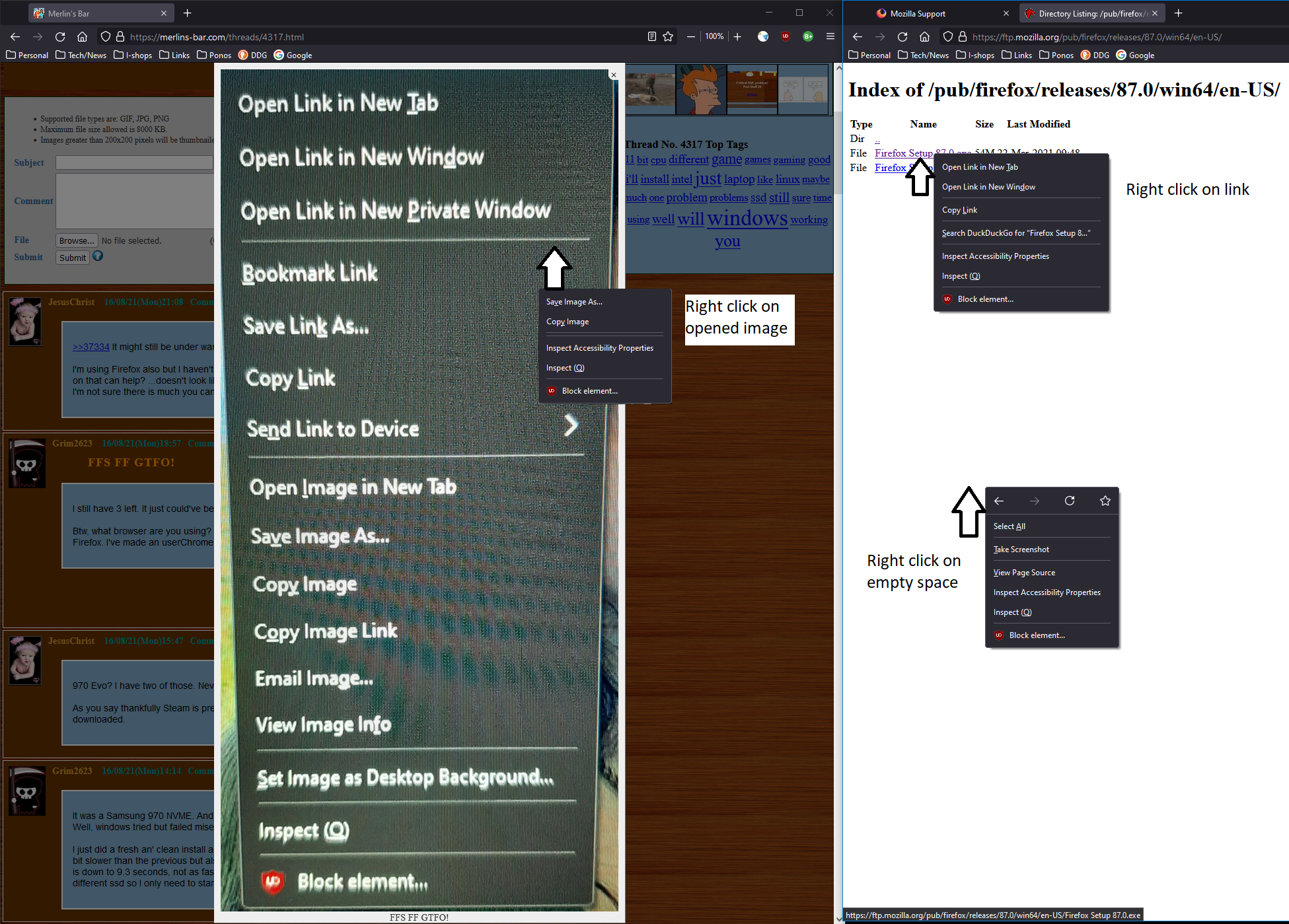This screenshot has height=924, width=1289.
Task: Open the green B+ extension icon
Action: point(808,37)
